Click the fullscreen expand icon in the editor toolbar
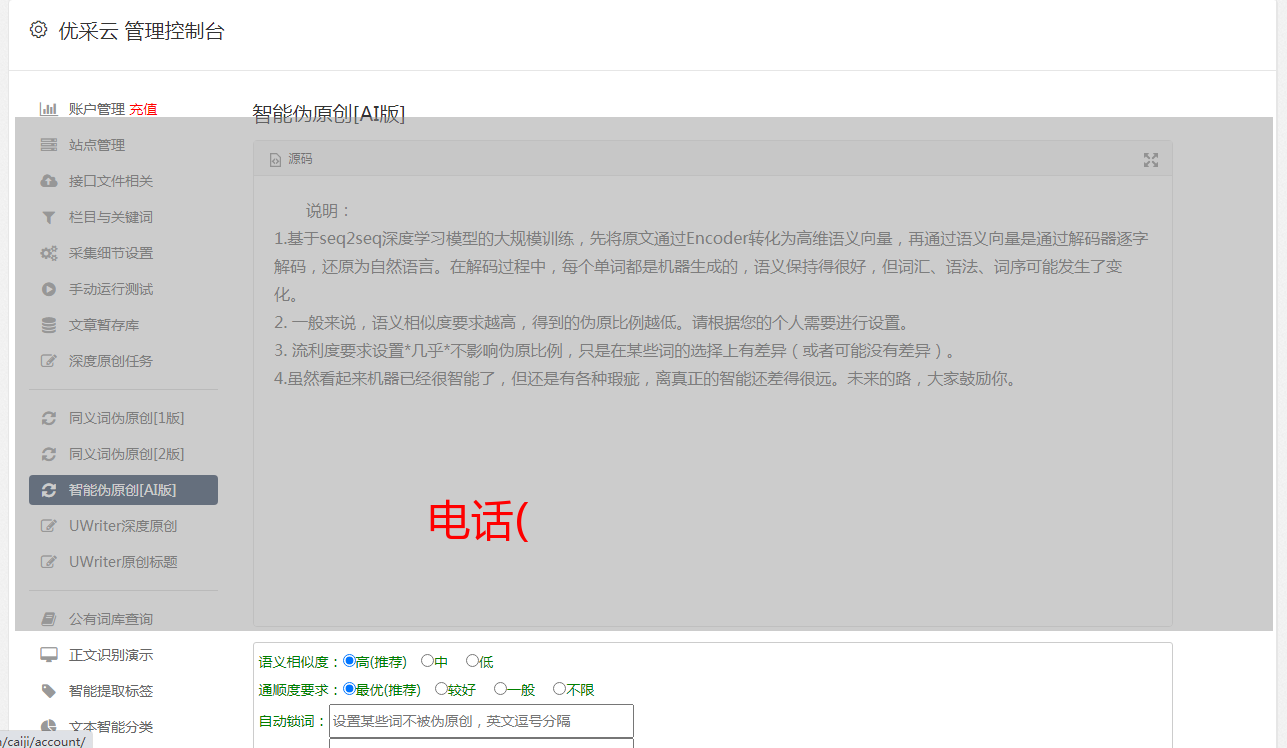Viewport: 1287px width, 748px height. click(1151, 160)
